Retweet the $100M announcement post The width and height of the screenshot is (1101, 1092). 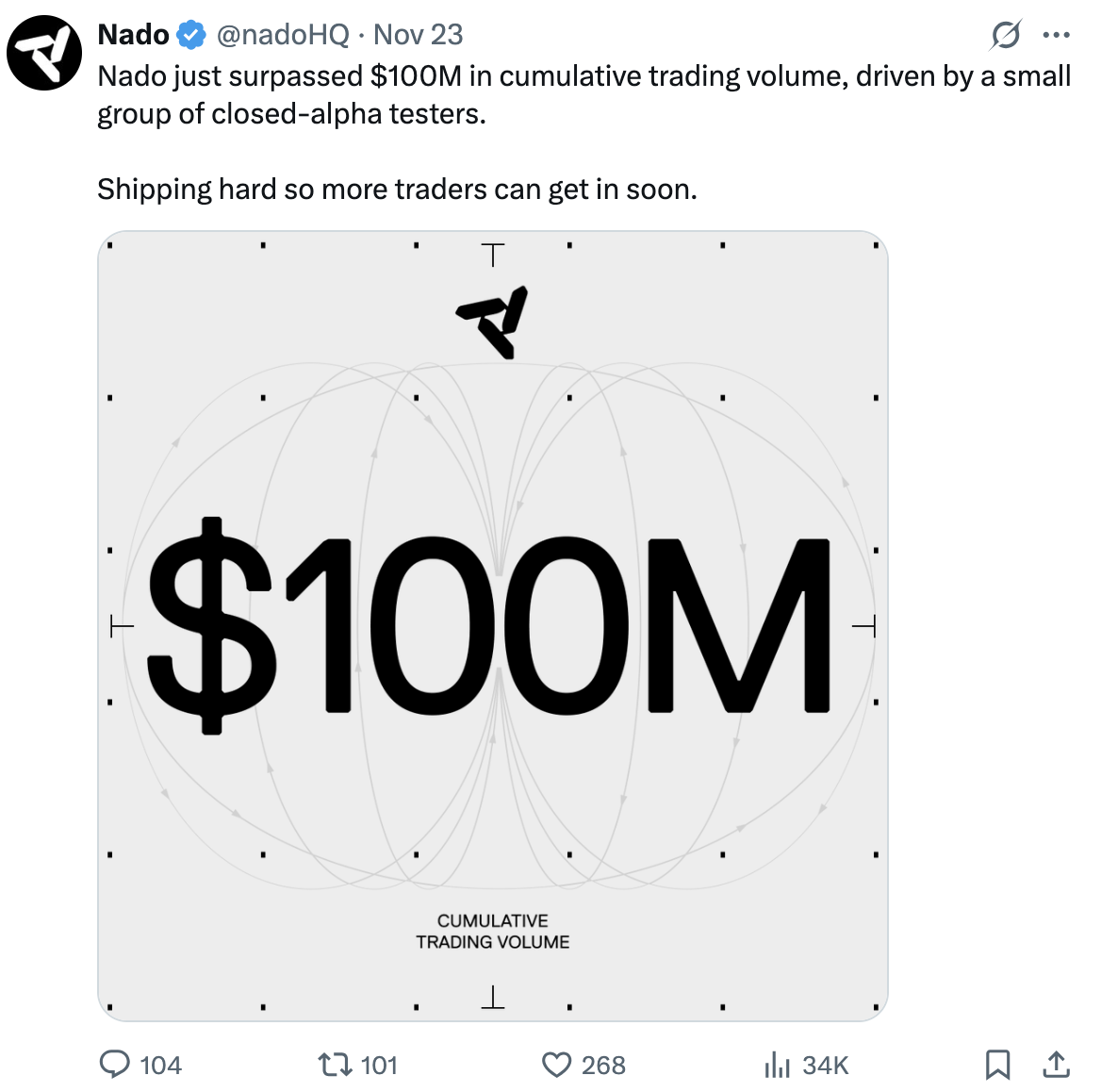pyautogui.click(x=335, y=1065)
